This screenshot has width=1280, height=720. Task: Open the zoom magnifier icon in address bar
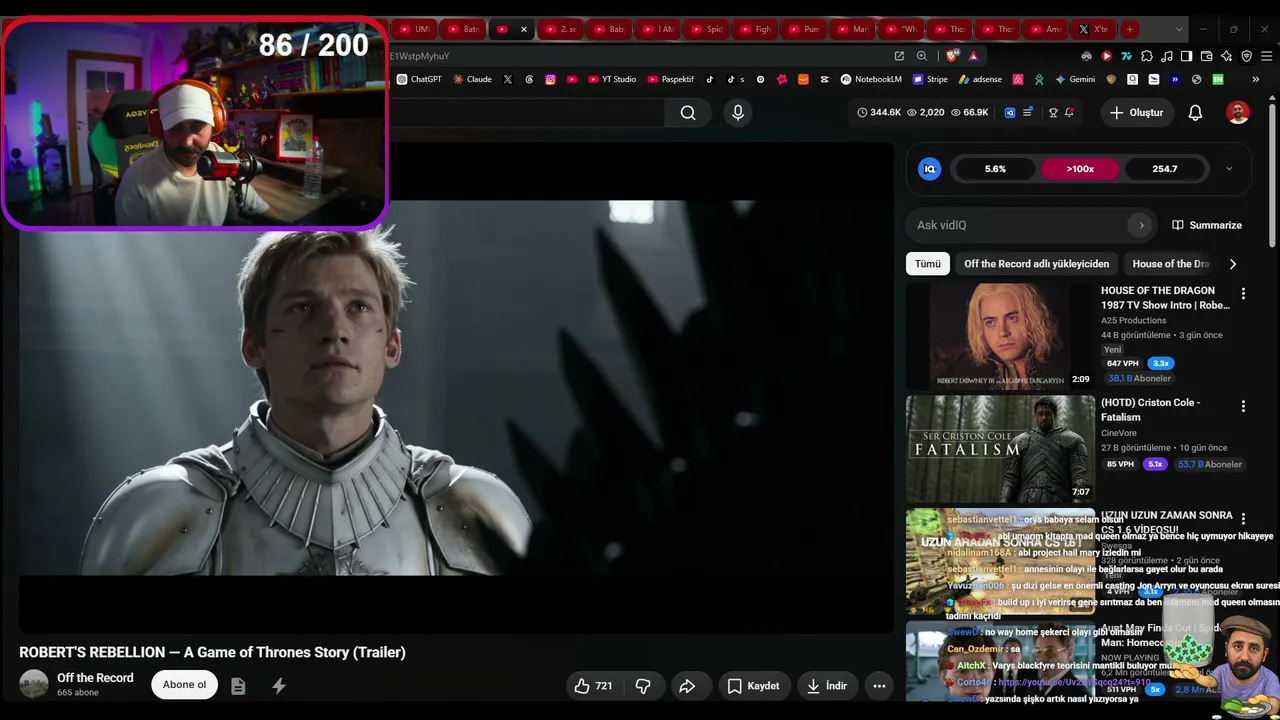tap(922, 56)
